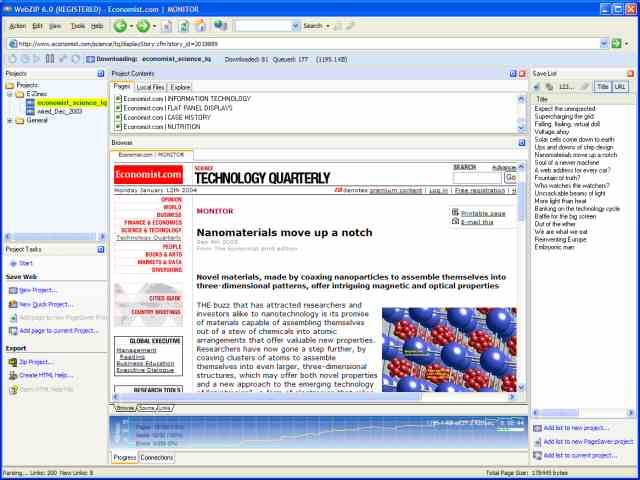Image resolution: width=640 pixels, height=480 pixels.
Task: Select the wired_Dec_2003 project
Action: [60, 111]
